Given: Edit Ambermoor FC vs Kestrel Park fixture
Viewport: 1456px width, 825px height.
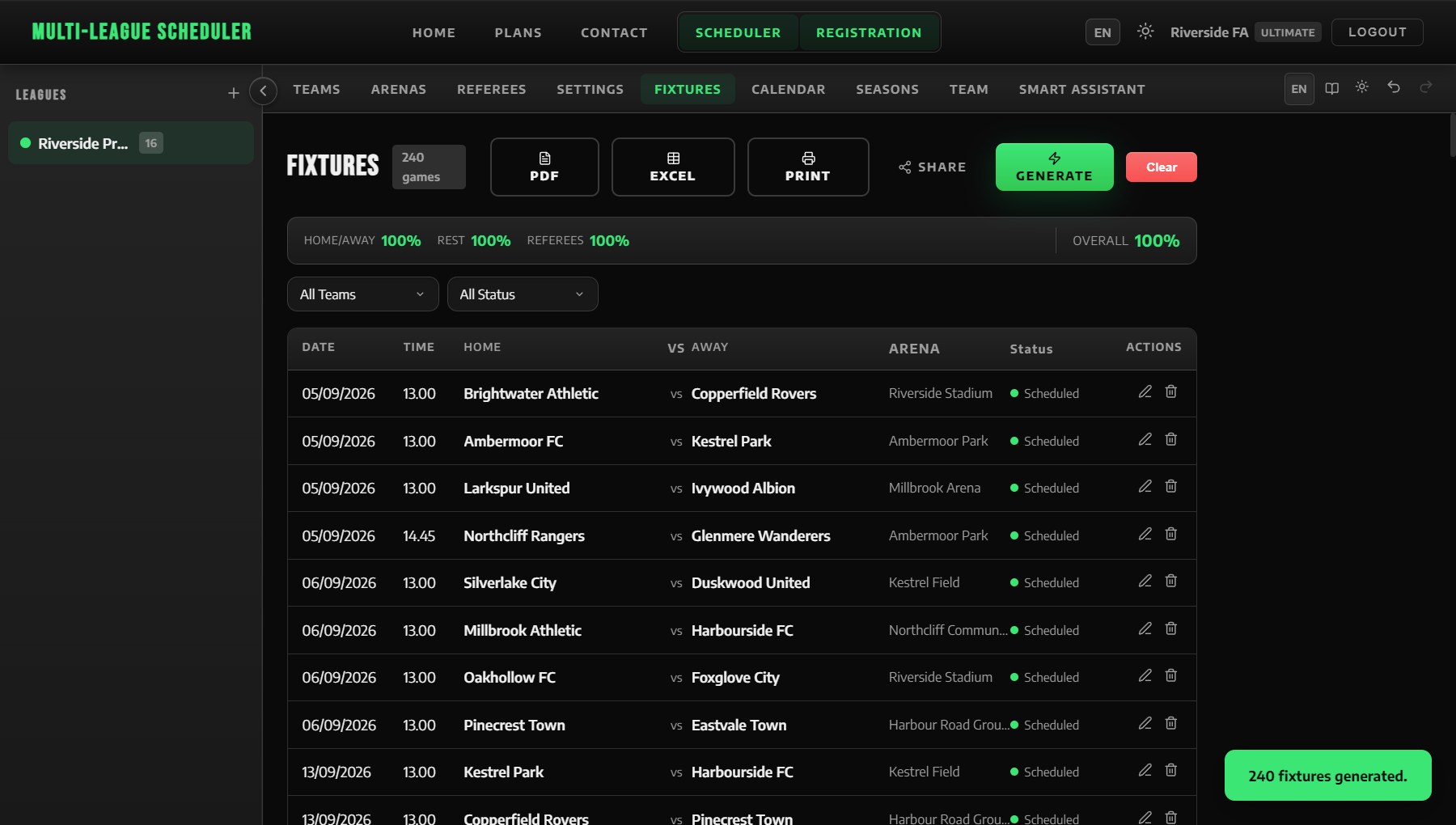Looking at the screenshot, I should [1145, 439].
